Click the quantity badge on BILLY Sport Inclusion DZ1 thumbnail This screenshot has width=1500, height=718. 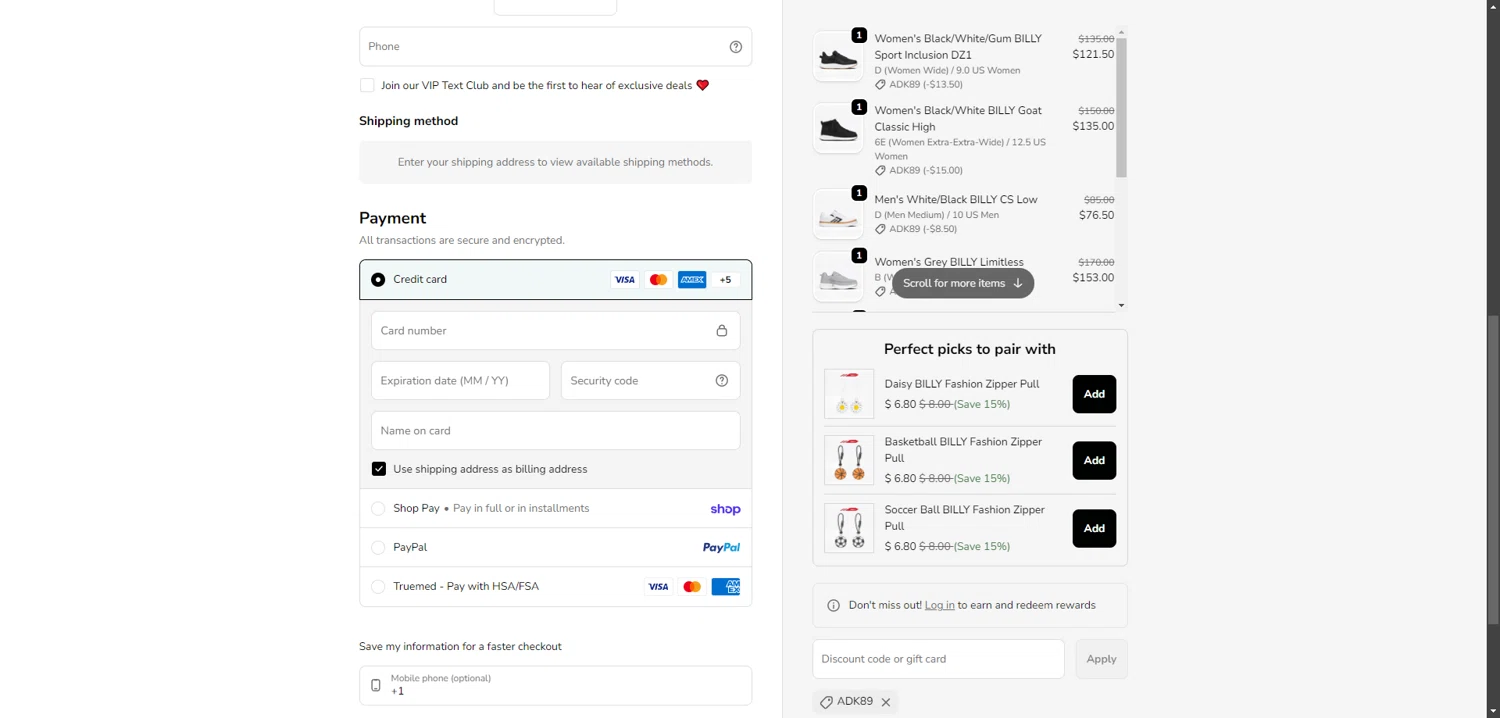tap(859, 35)
